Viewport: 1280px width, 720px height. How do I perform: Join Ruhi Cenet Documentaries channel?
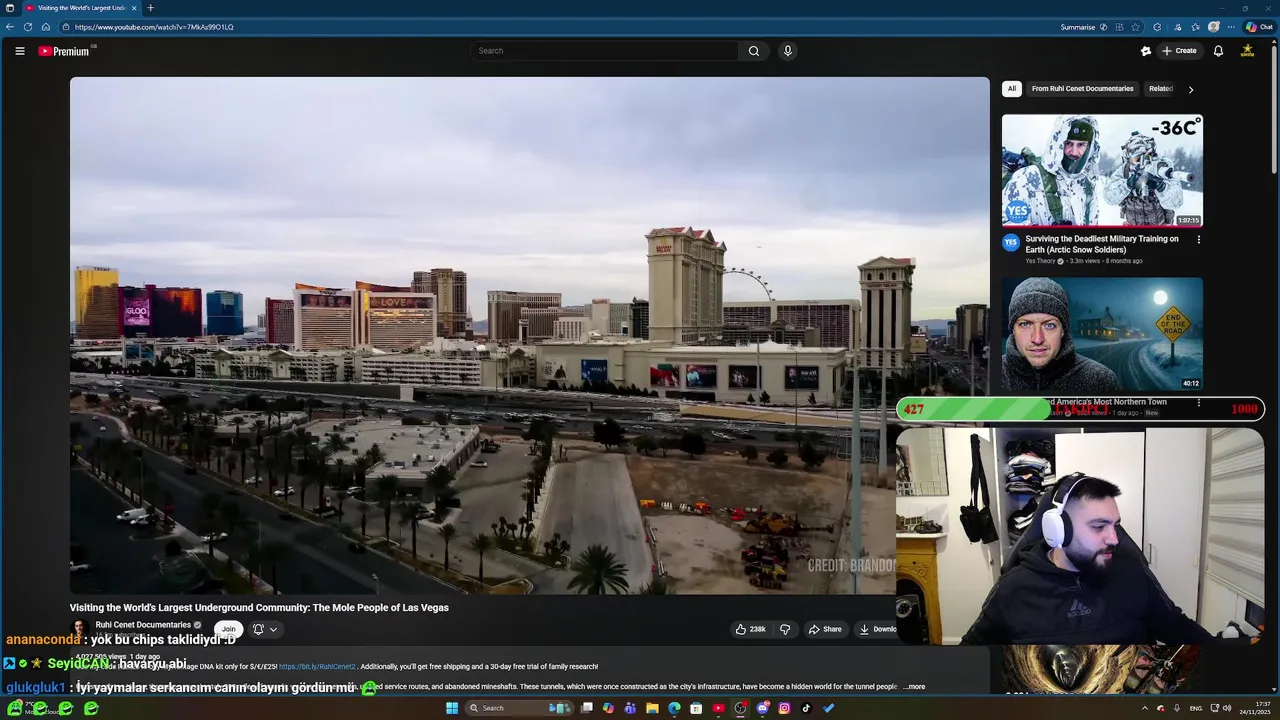(x=228, y=629)
